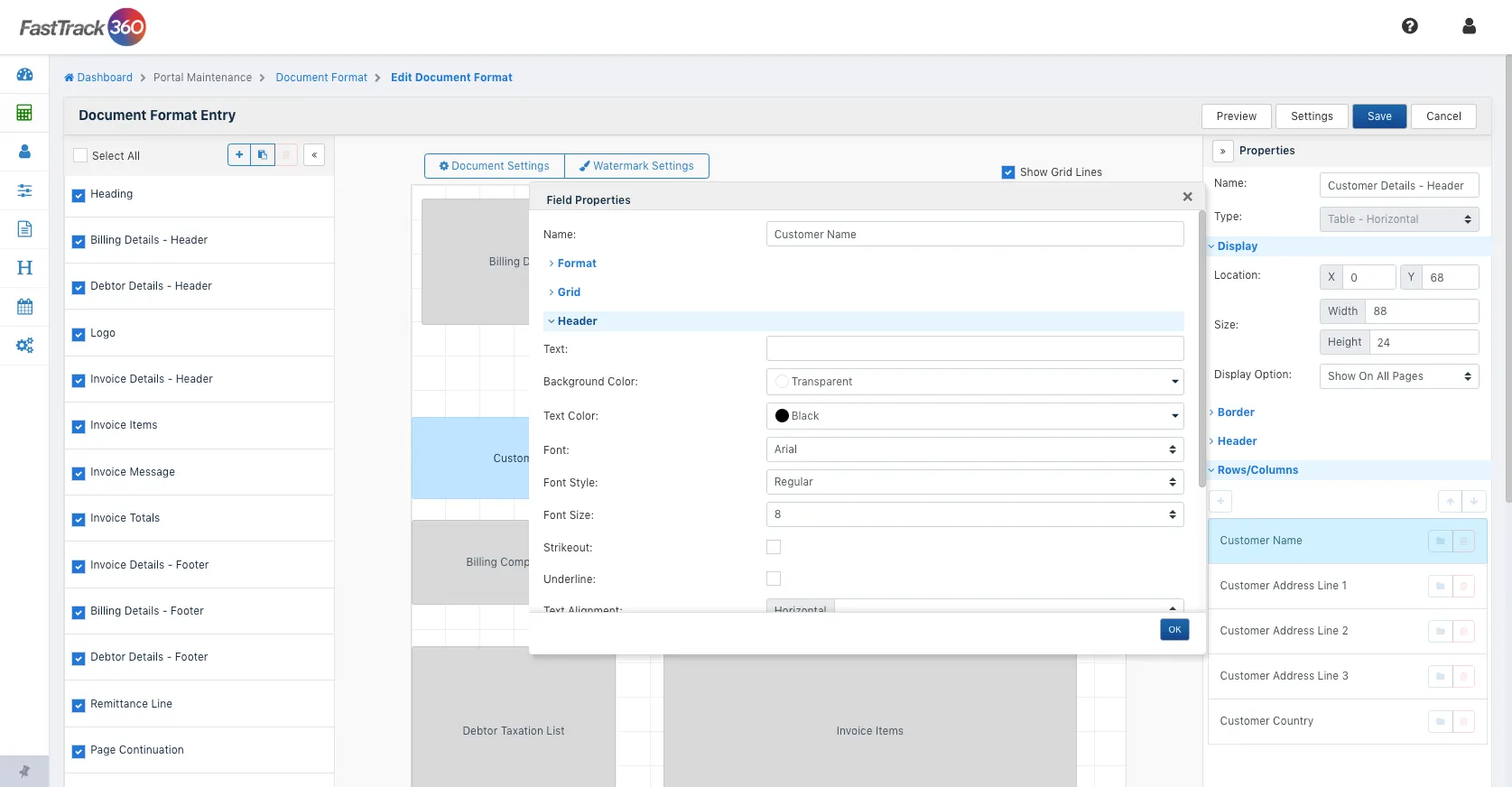Go to Document Format breadcrumb link
This screenshot has height=787, width=1512.
(x=321, y=78)
